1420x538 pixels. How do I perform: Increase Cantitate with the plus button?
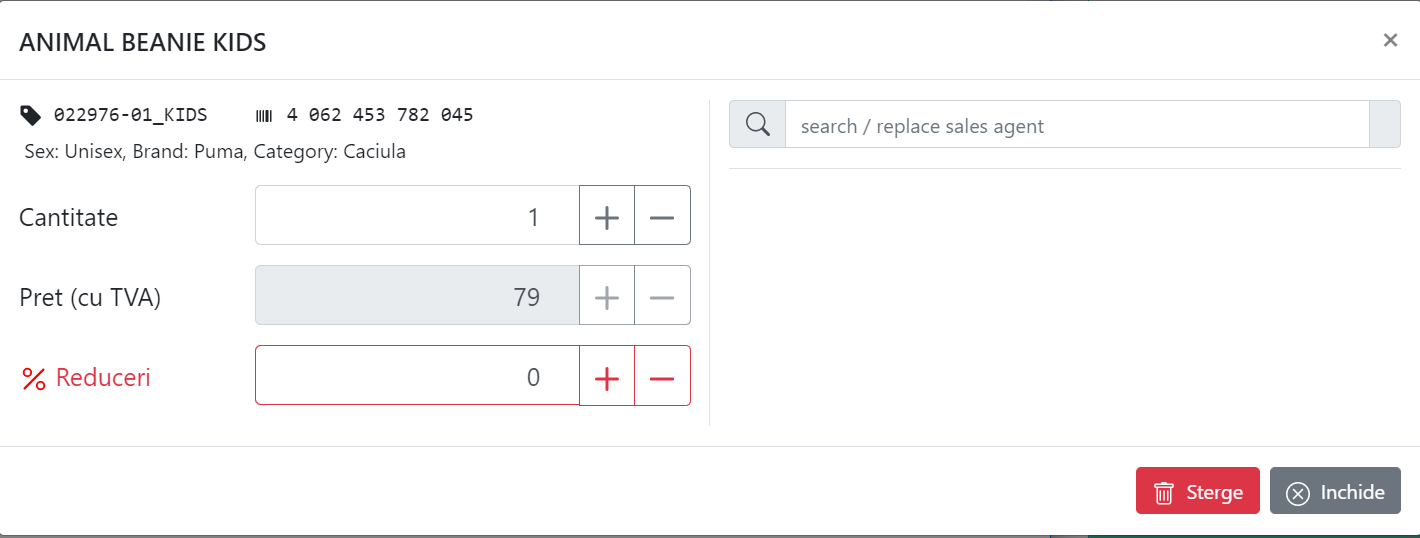coord(607,215)
